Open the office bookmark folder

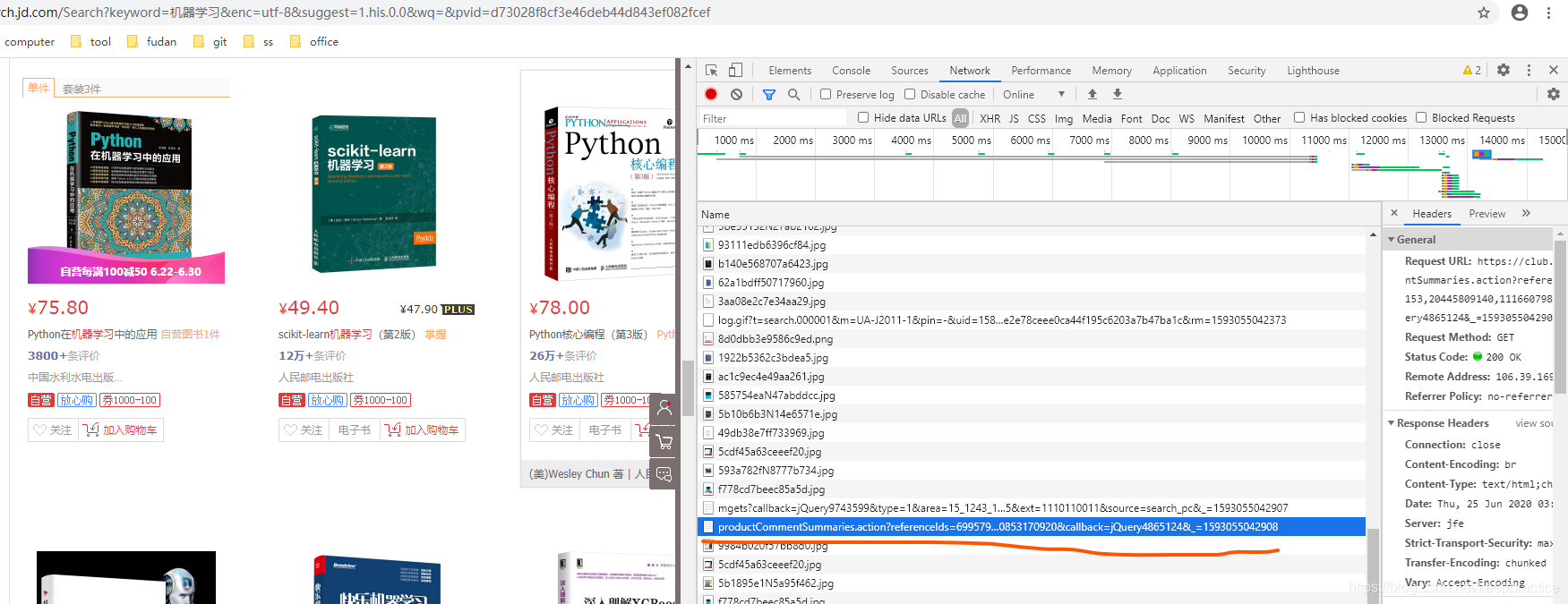[314, 41]
